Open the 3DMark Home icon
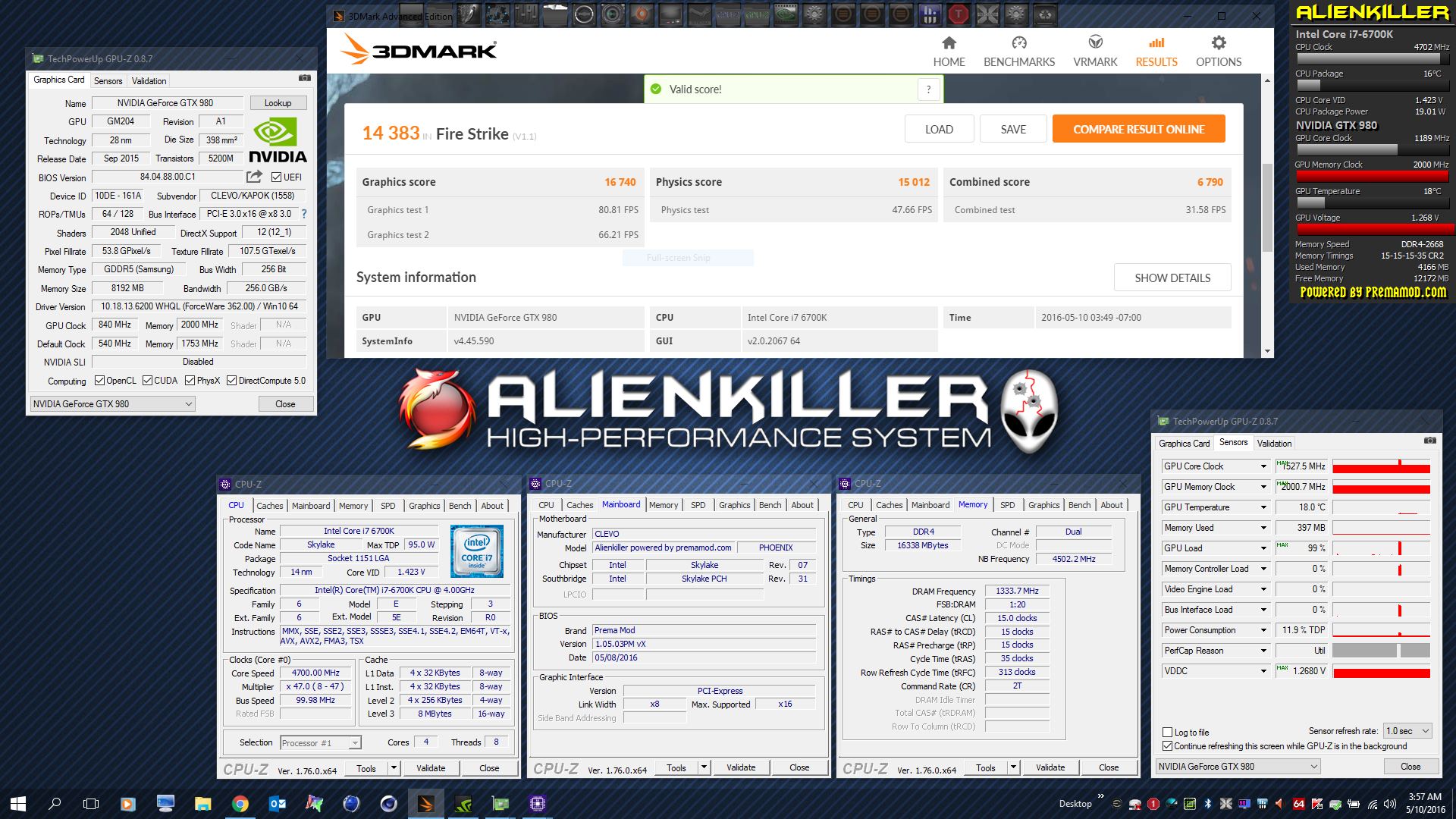This screenshot has width=1456, height=819. 949,43
